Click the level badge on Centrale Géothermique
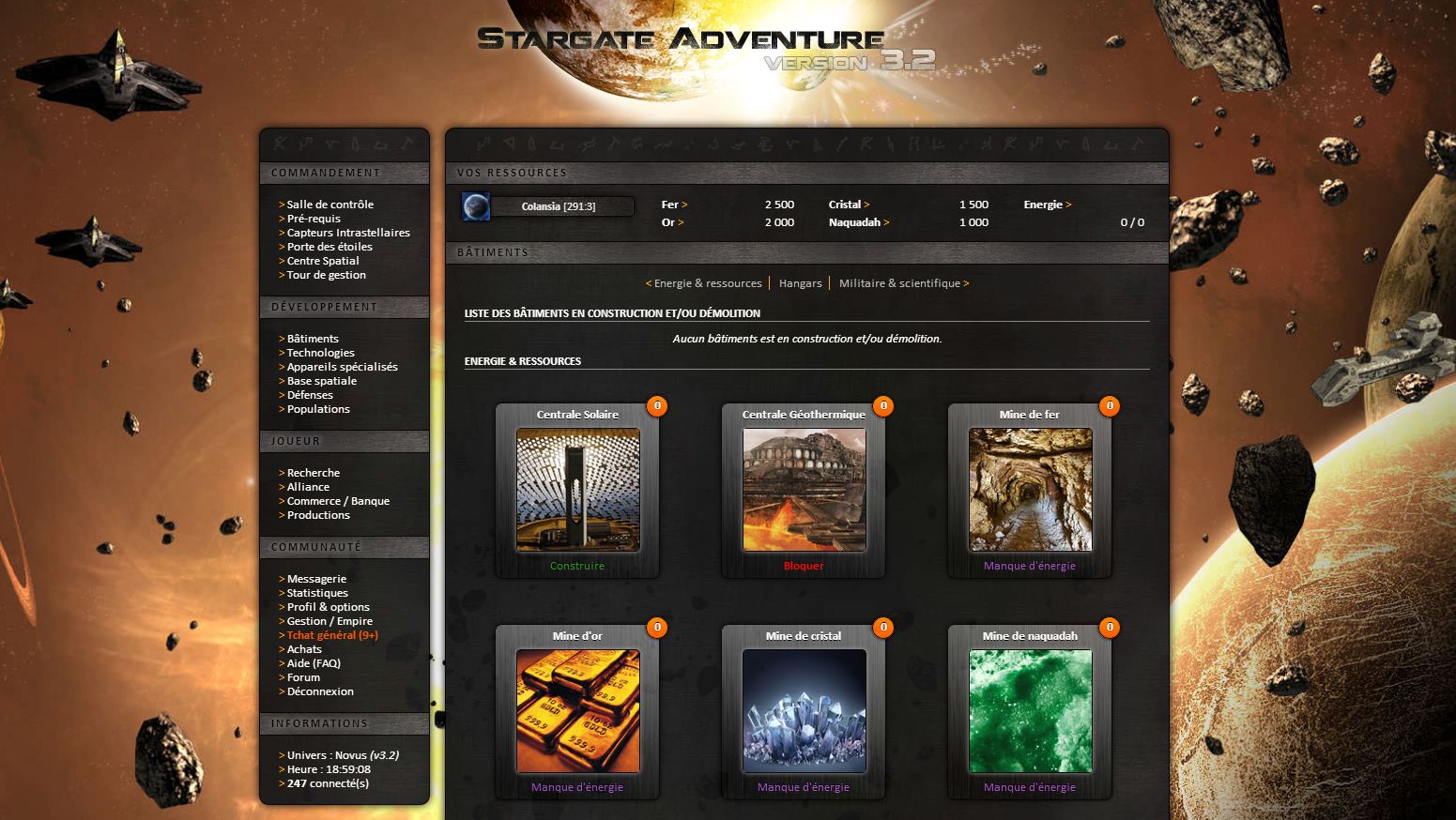 (x=883, y=406)
